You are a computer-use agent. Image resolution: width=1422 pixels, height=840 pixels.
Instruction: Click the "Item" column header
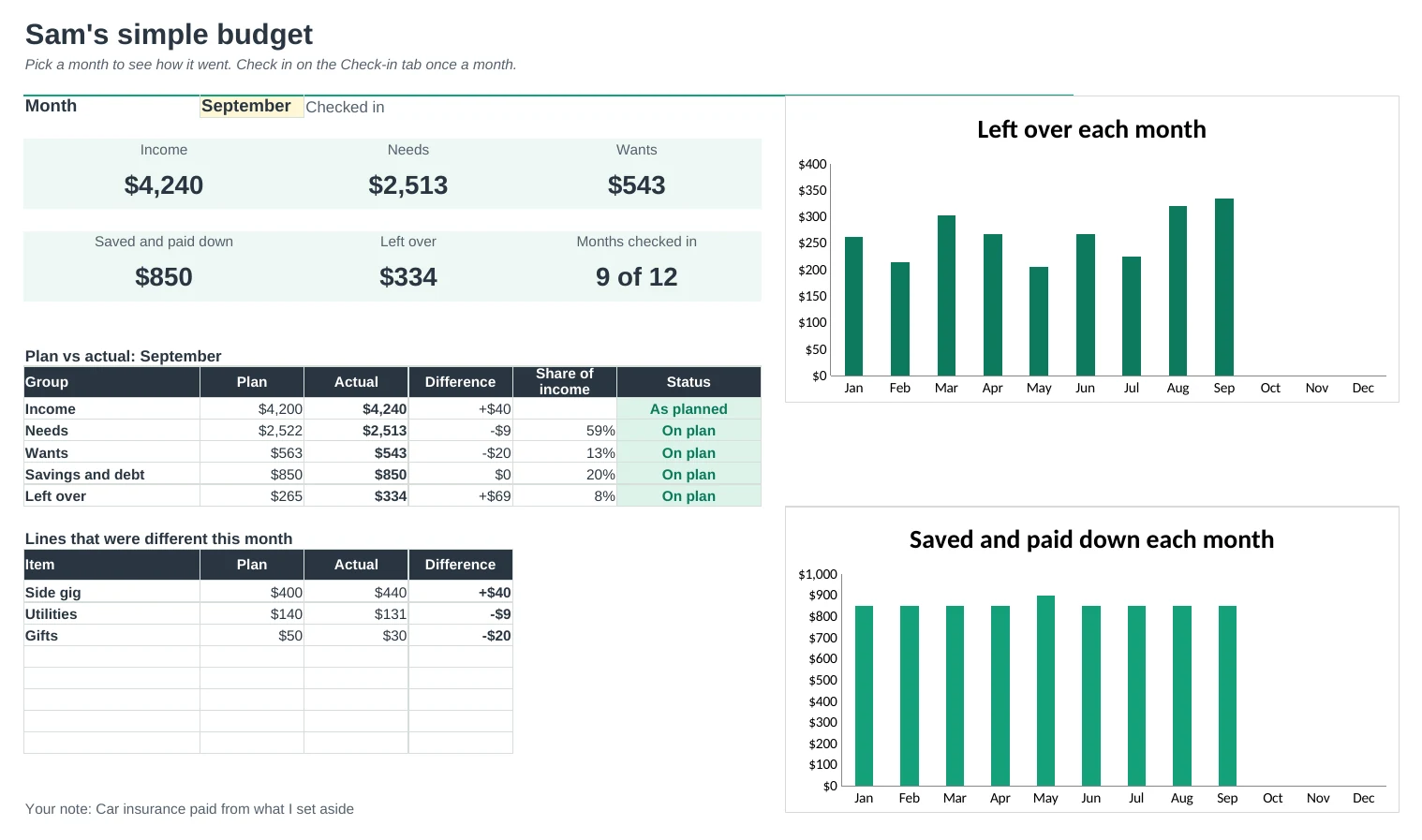[111, 565]
